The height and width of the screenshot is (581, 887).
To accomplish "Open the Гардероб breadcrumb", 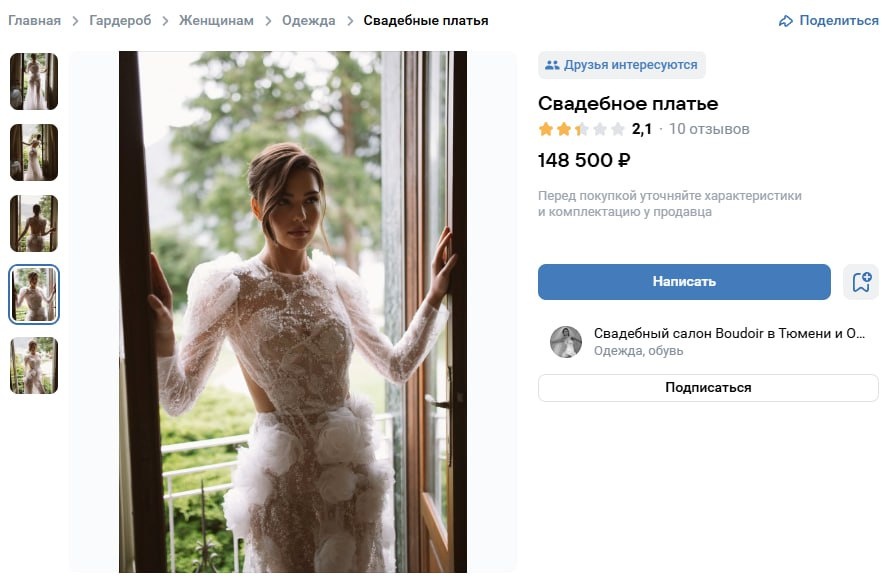I will coord(120,21).
